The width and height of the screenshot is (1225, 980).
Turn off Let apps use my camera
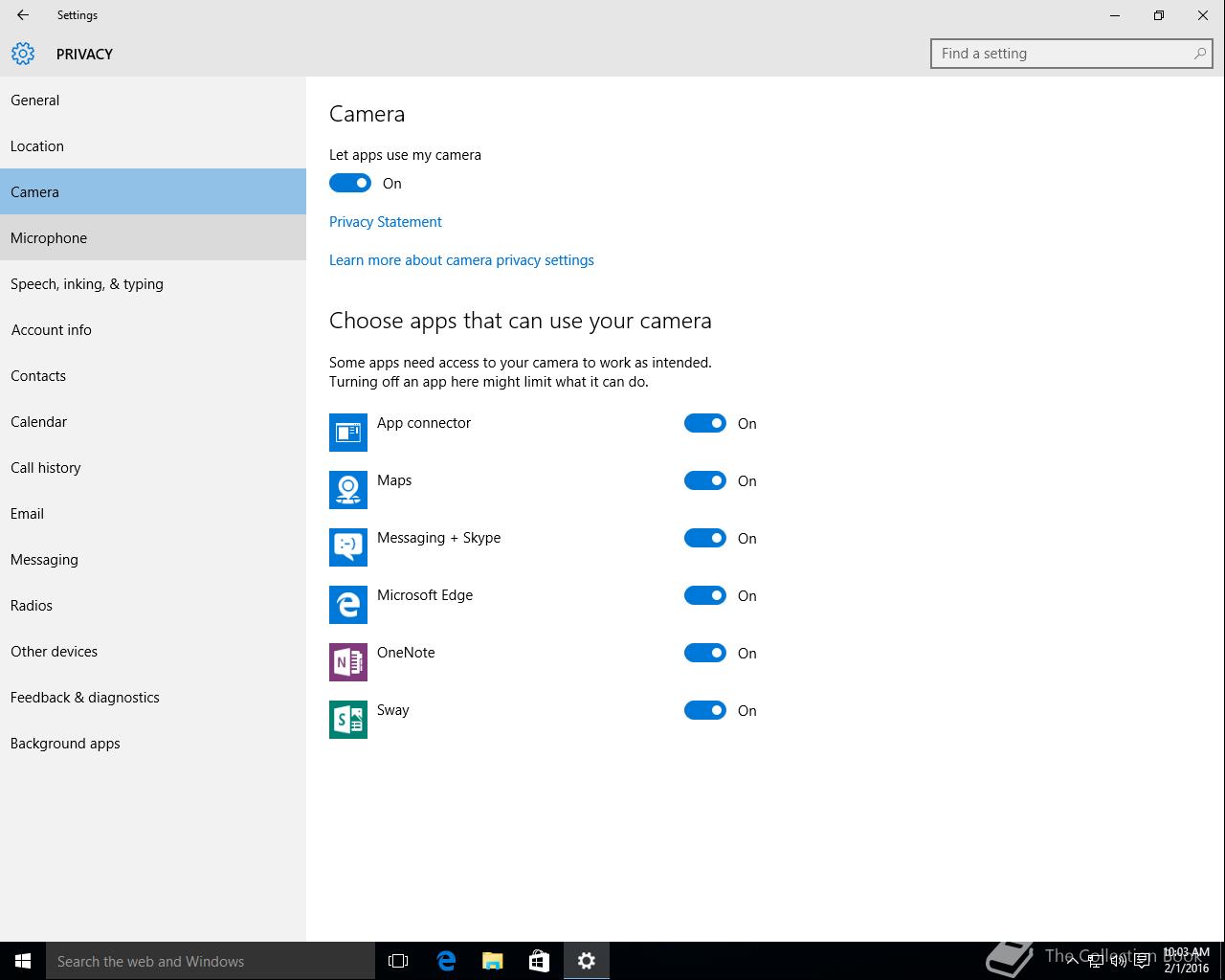tap(350, 183)
